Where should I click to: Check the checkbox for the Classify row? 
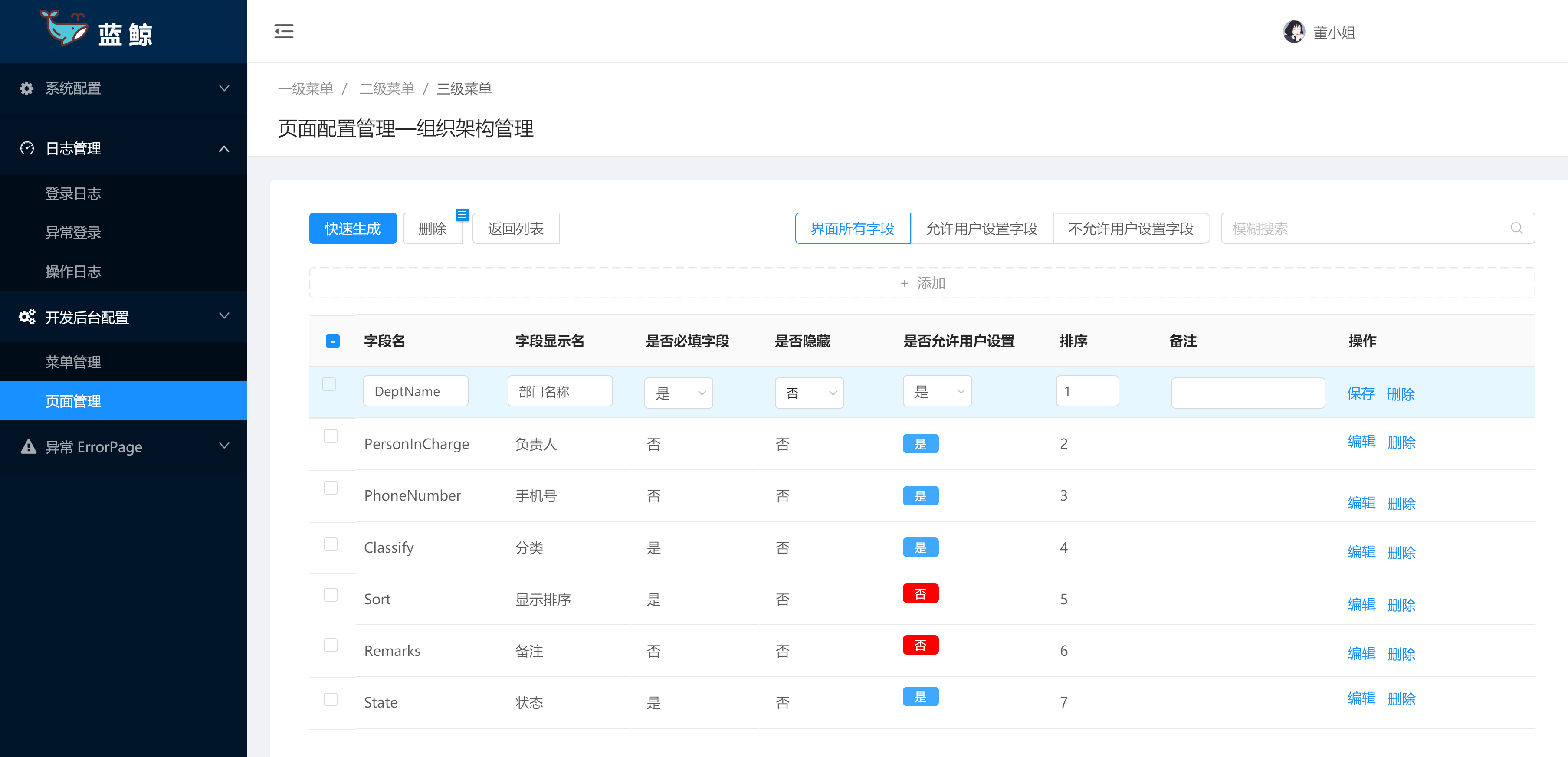tap(331, 544)
